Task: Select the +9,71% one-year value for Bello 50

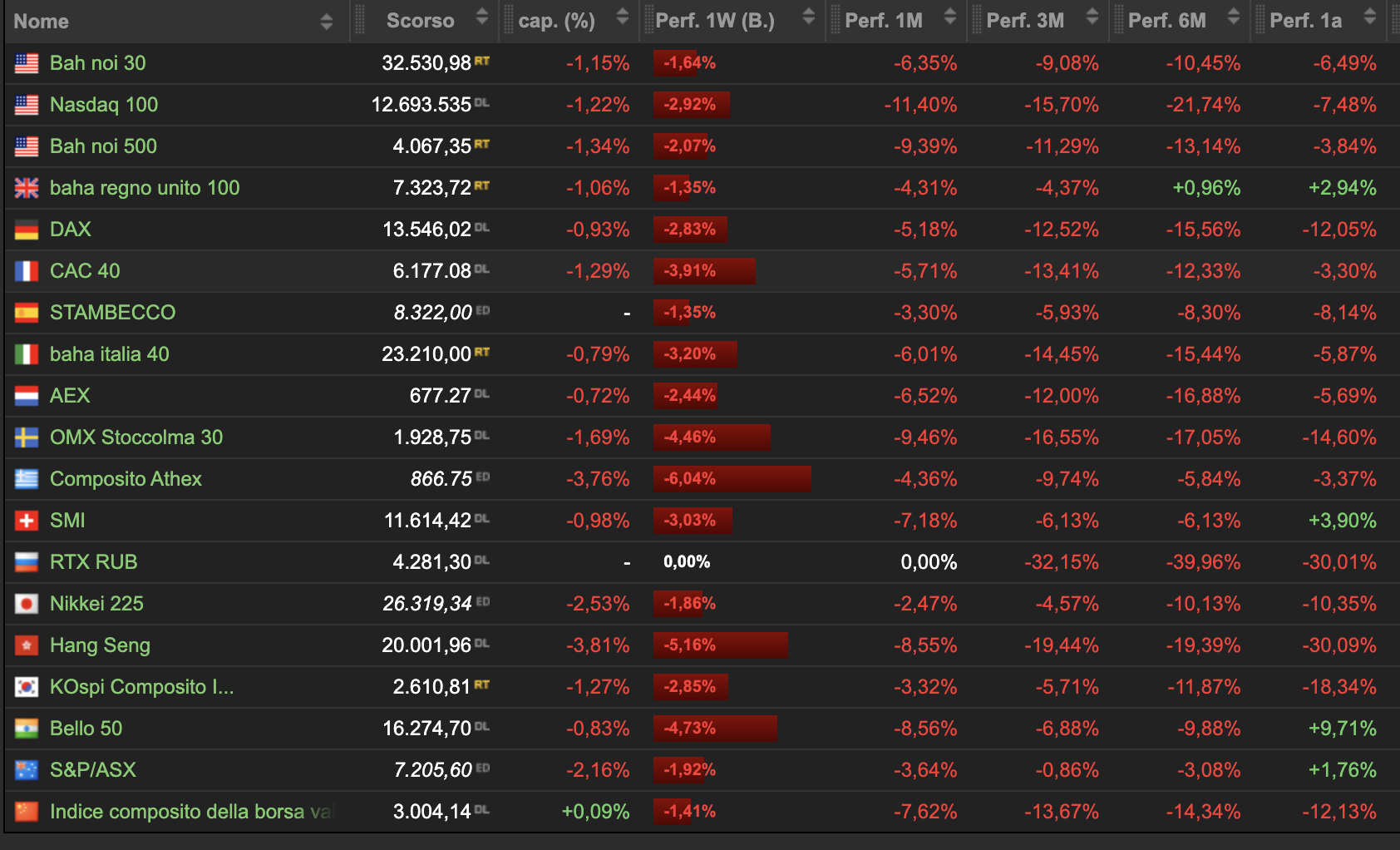Action: point(1343,729)
